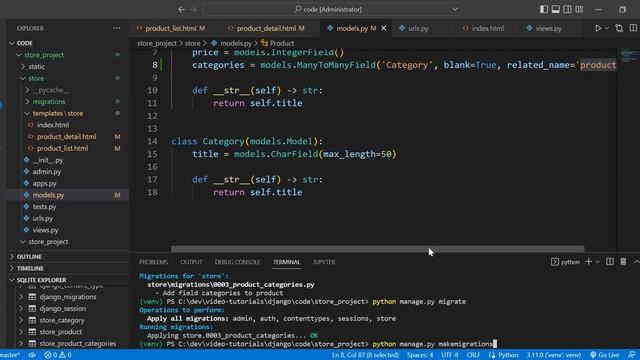
Task: Open index.html in explorer tree
Action: pyautogui.click(x=53, y=125)
